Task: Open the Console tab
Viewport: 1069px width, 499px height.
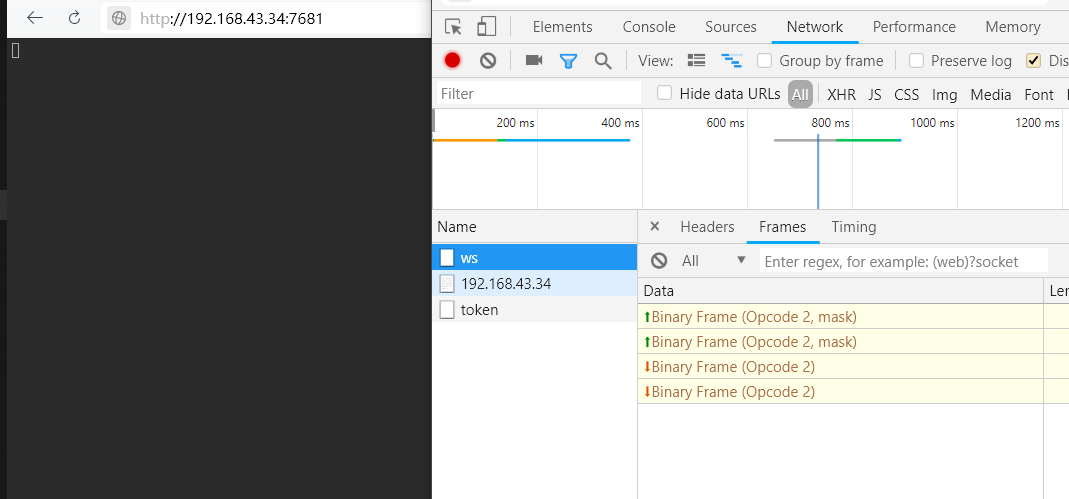Action: (x=649, y=27)
